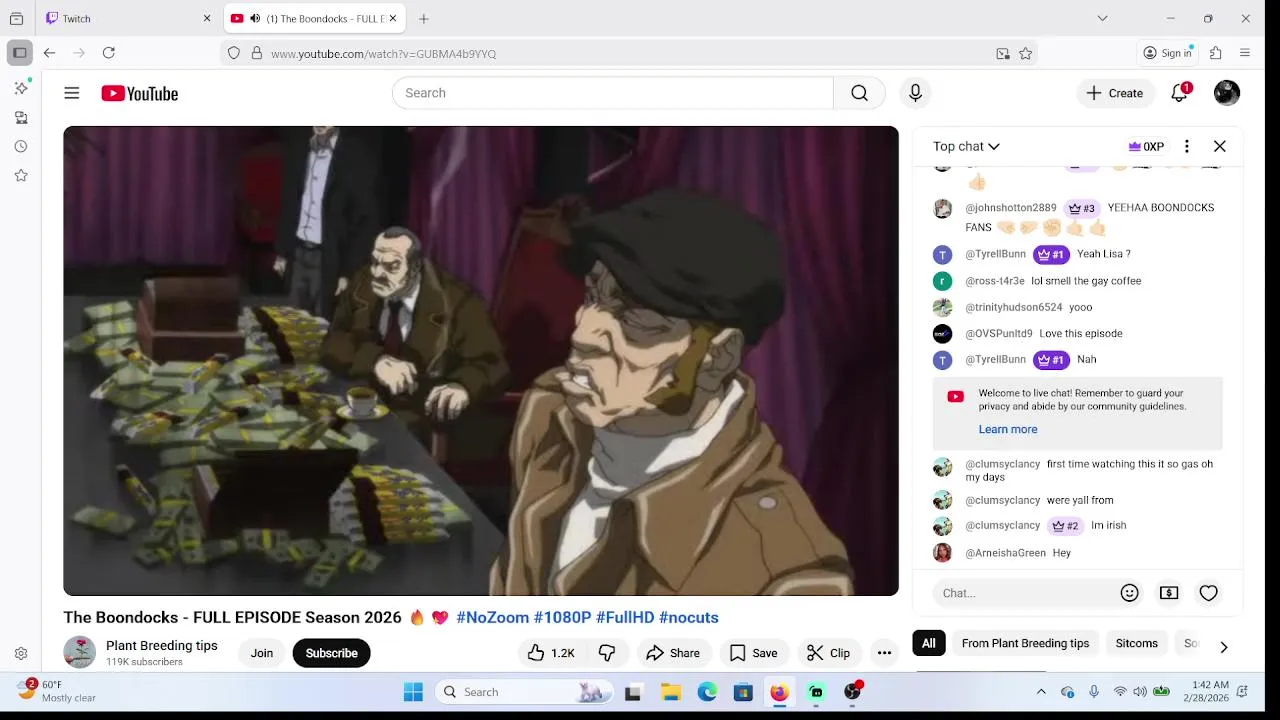1280x720 pixels.
Task: Focus the YouTube search field
Action: click(x=612, y=93)
